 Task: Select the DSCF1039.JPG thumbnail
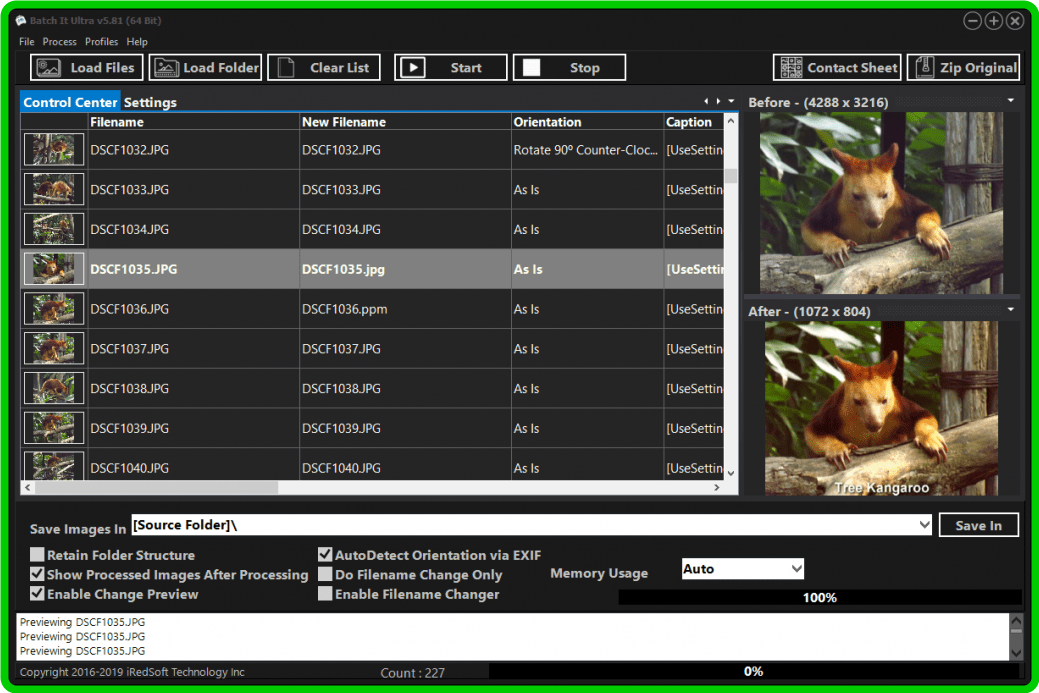54,428
